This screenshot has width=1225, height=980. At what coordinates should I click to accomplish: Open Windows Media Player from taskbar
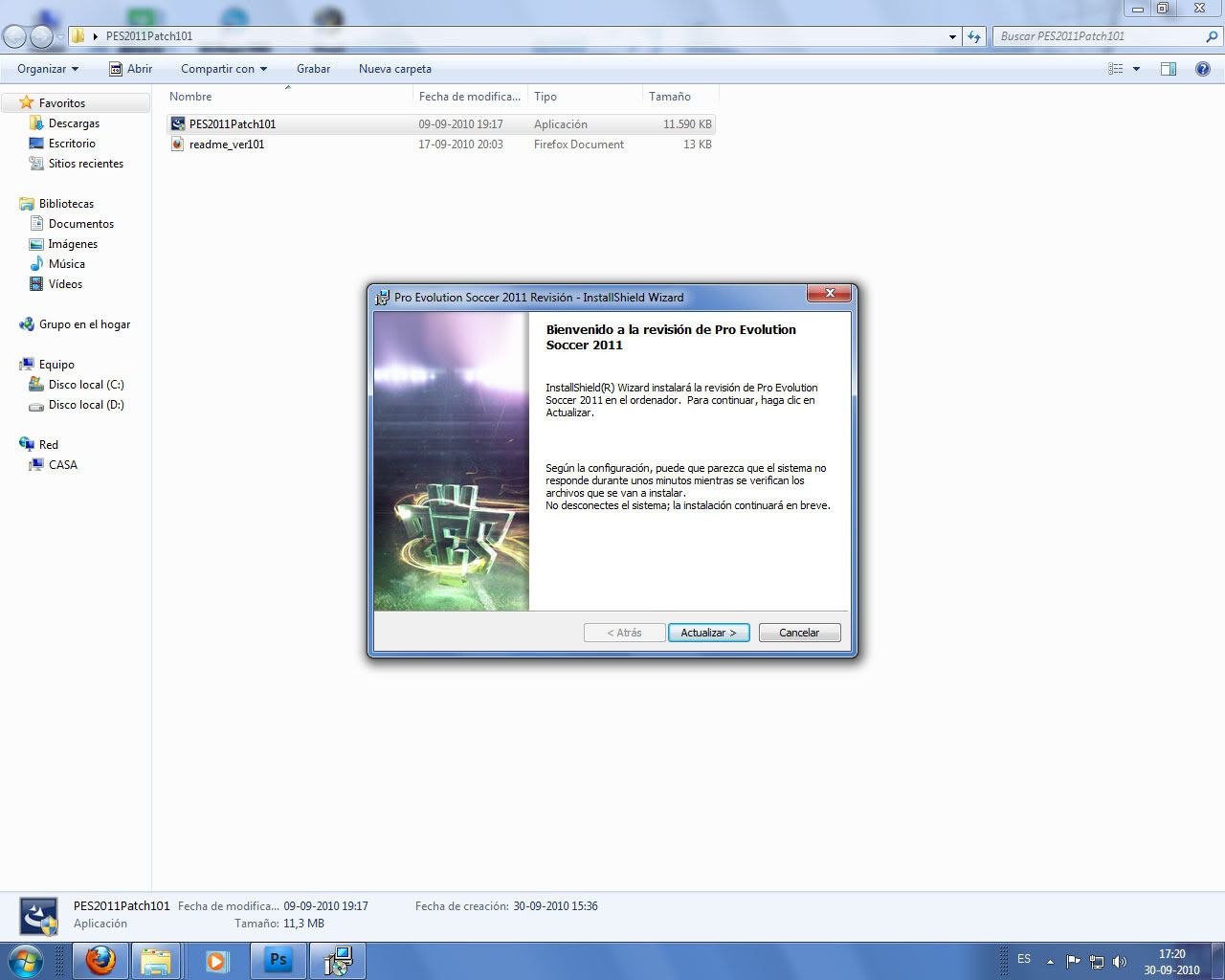pyautogui.click(x=218, y=960)
